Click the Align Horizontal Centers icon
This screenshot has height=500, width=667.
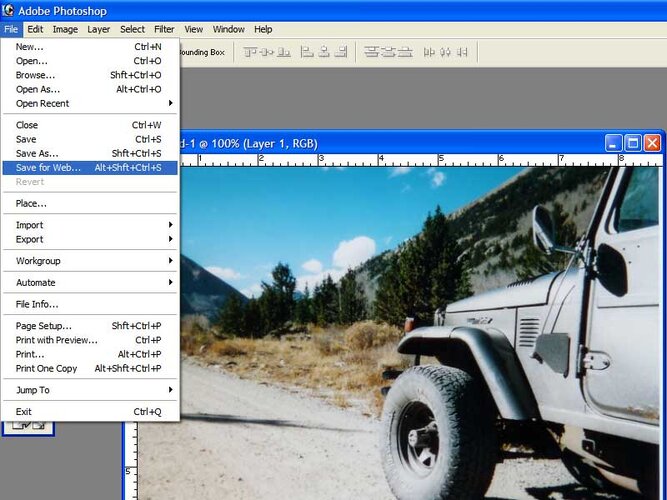(324, 52)
